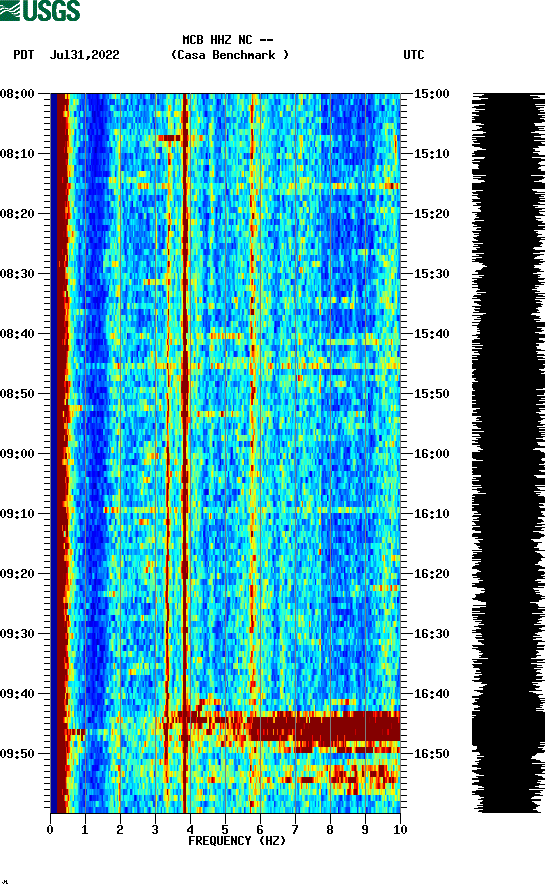The height and width of the screenshot is (893, 552).
Task: Click the '15:00' UTC time label
Action: point(431,93)
